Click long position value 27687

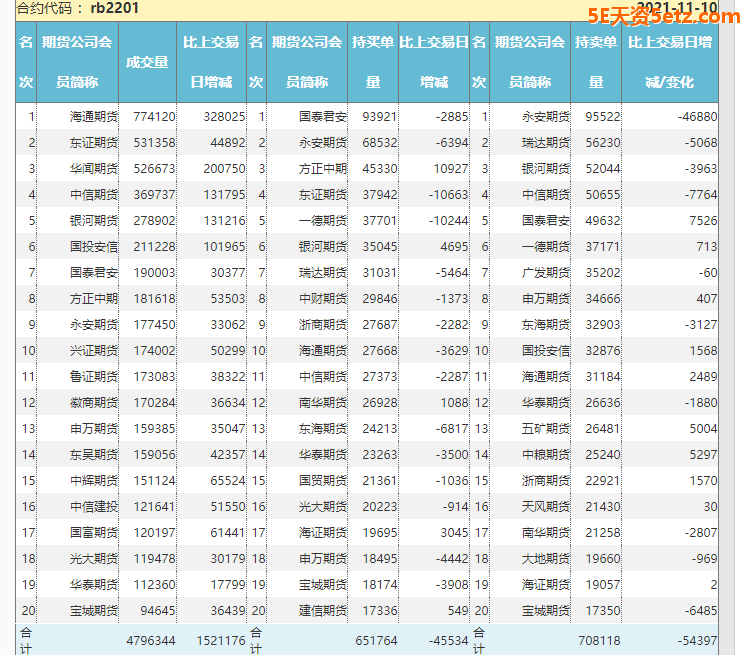tap(380, 325)
